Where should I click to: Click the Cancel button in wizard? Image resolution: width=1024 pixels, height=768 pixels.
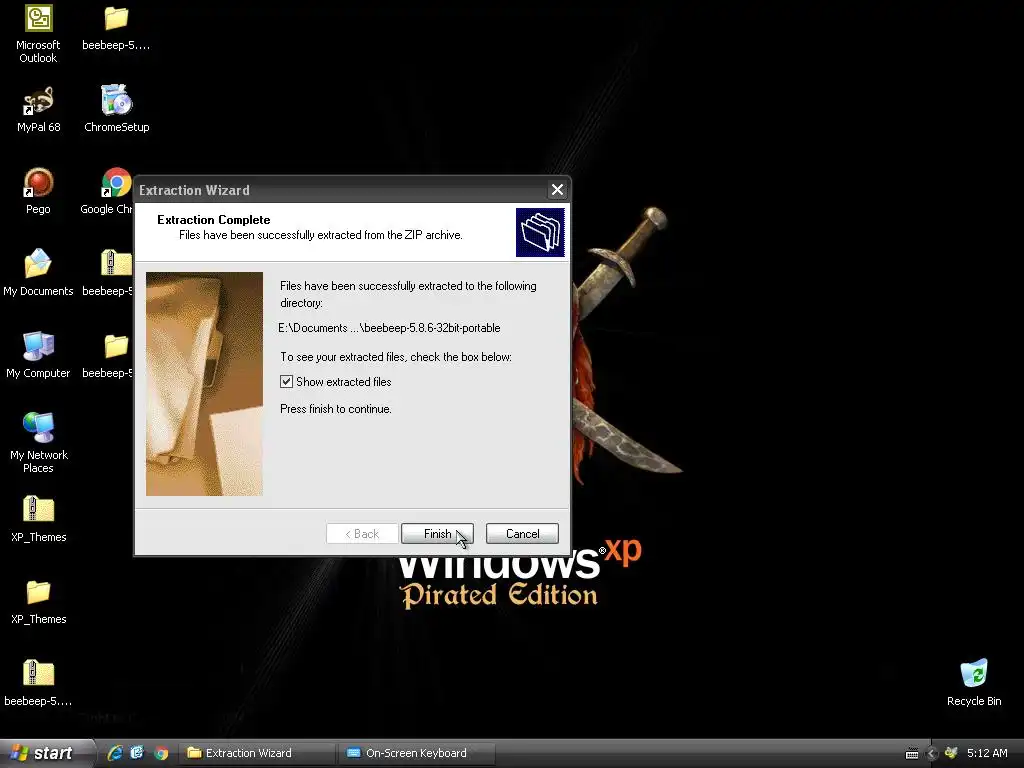coord(522,534)
